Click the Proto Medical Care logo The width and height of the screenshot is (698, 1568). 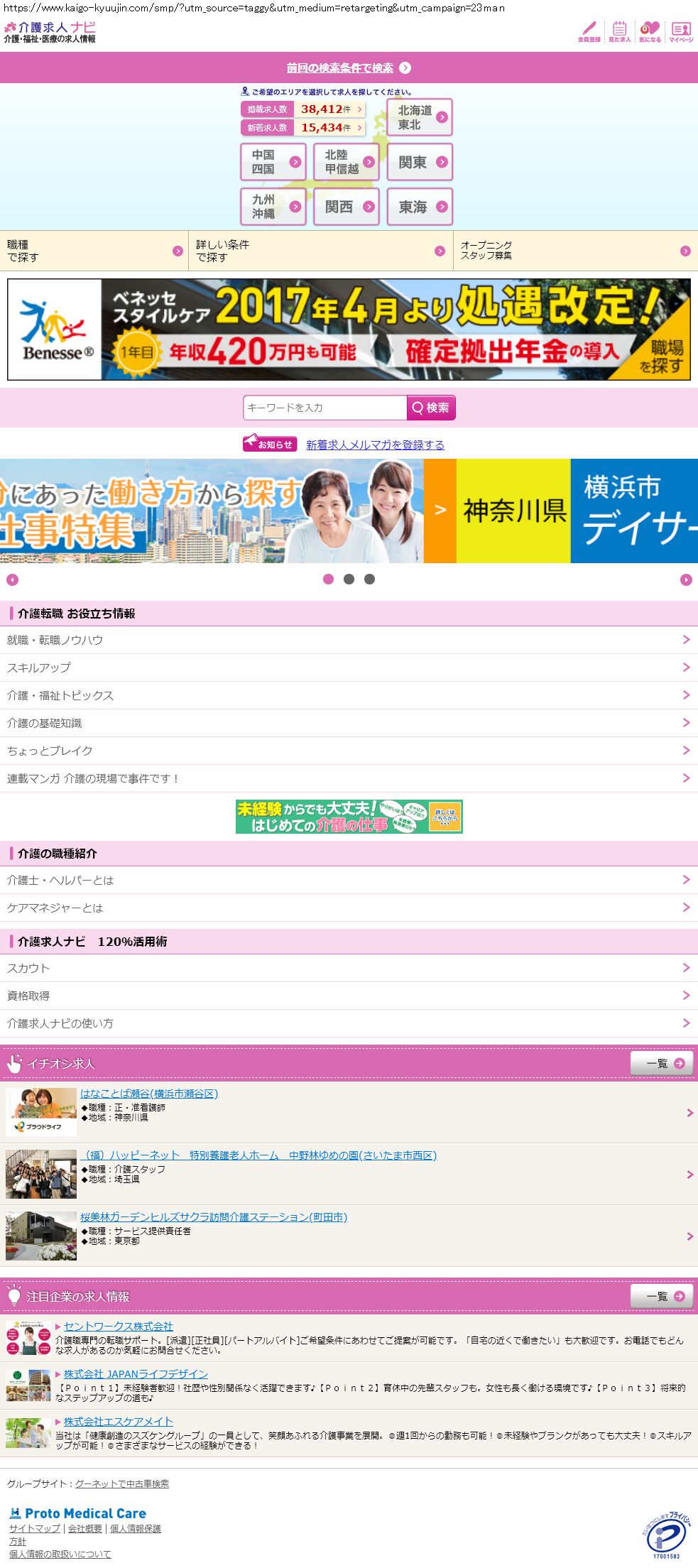[77, 1513]
